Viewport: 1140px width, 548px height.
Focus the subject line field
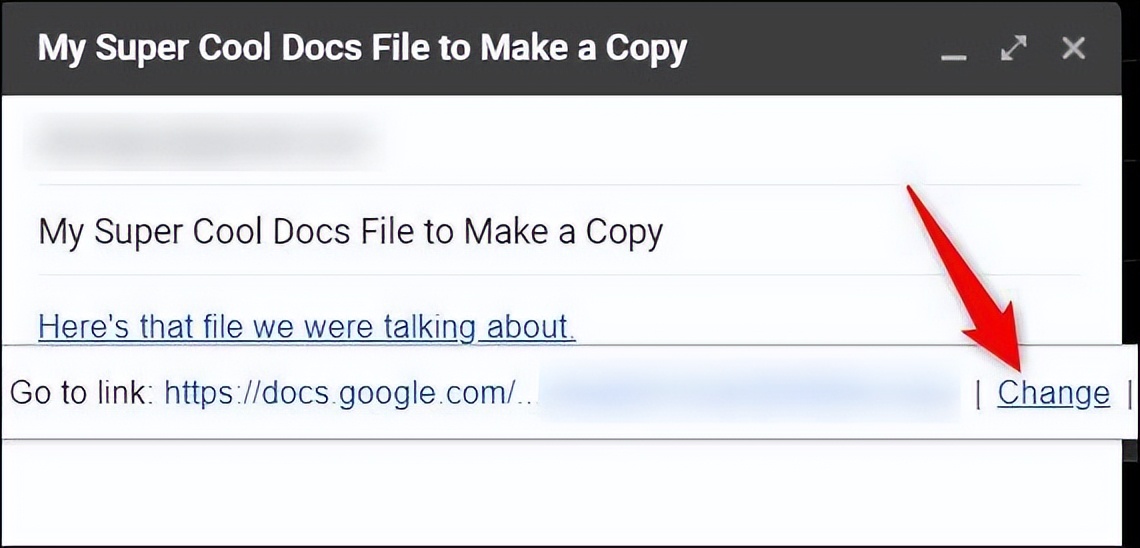pos(558,233)
